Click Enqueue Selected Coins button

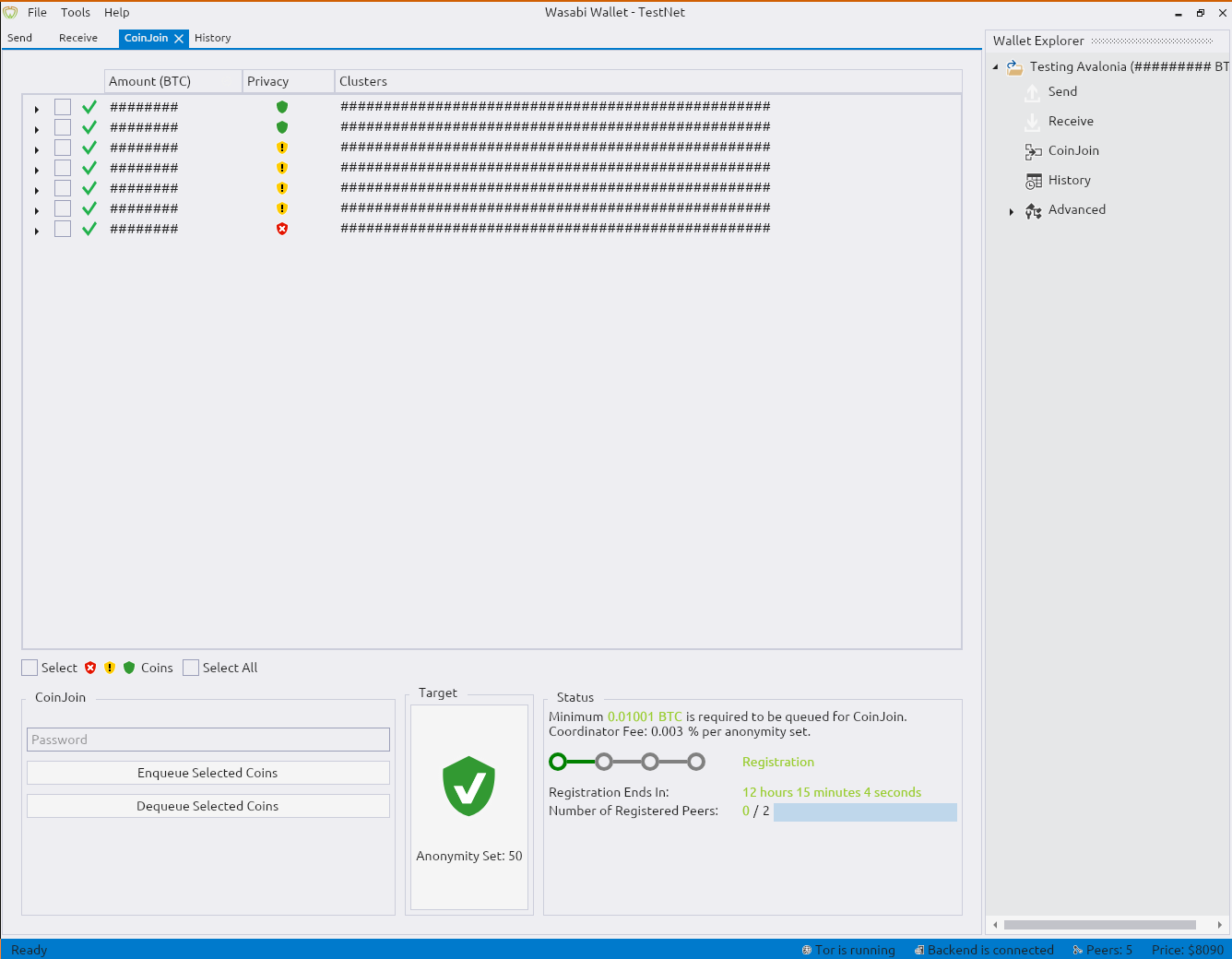207,773
